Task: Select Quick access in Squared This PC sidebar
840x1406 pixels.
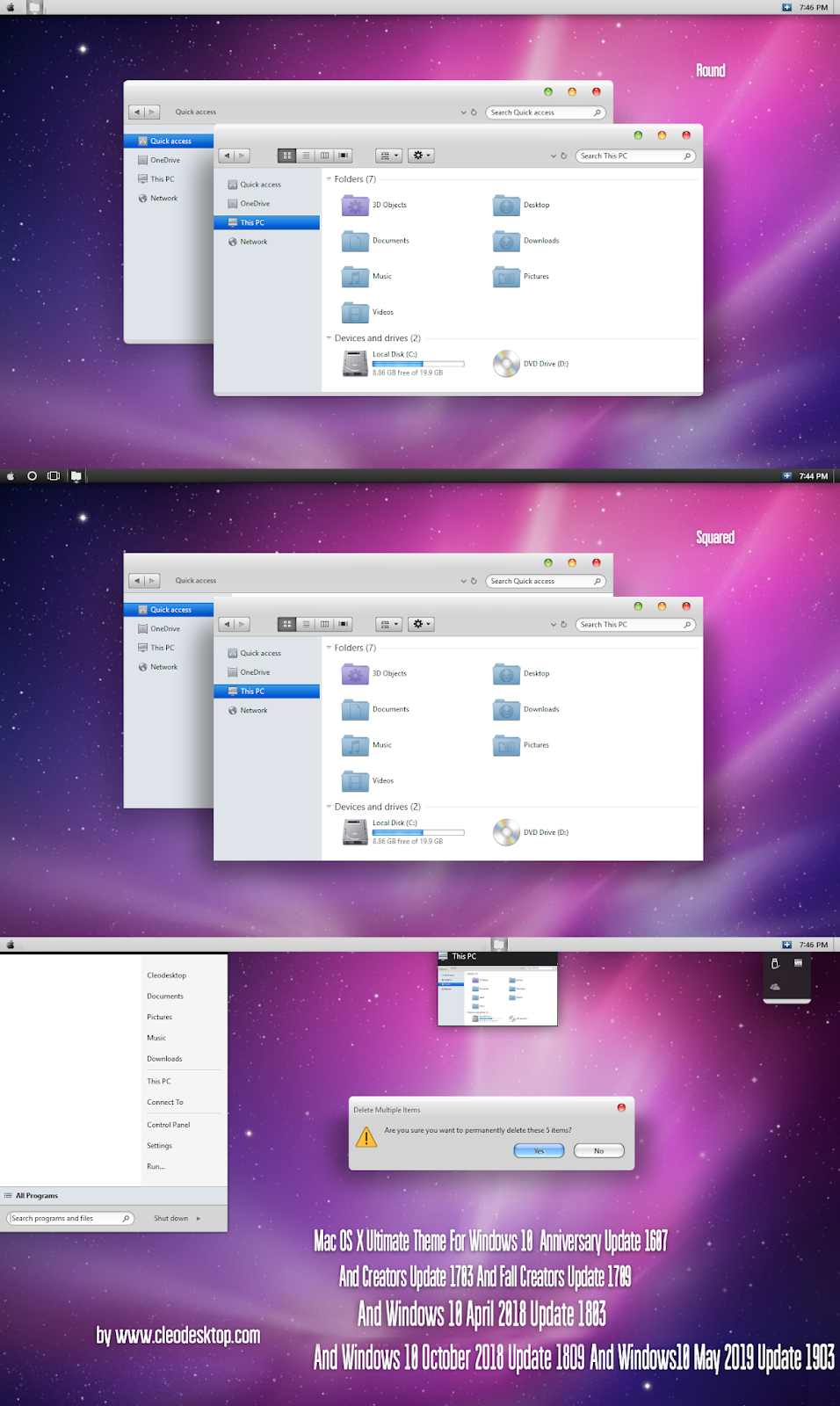Action: point(267,653)
